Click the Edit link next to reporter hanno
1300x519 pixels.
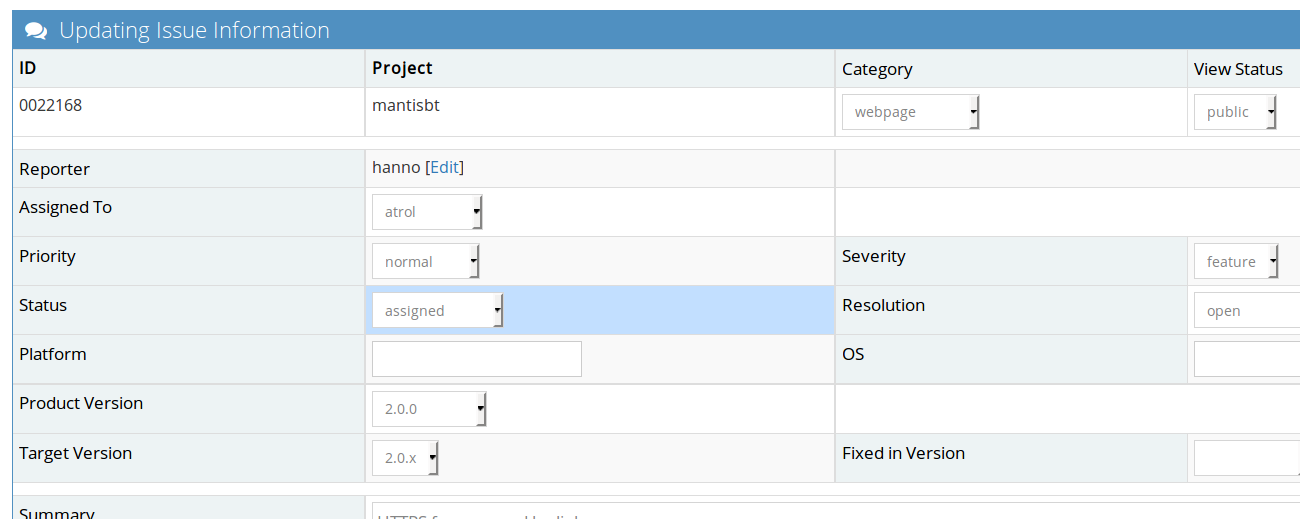pos(446,167)
